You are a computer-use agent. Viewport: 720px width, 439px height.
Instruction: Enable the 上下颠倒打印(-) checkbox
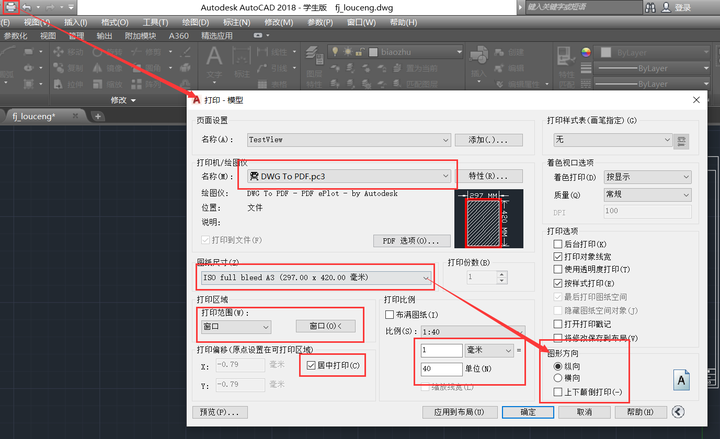(558, 392)
